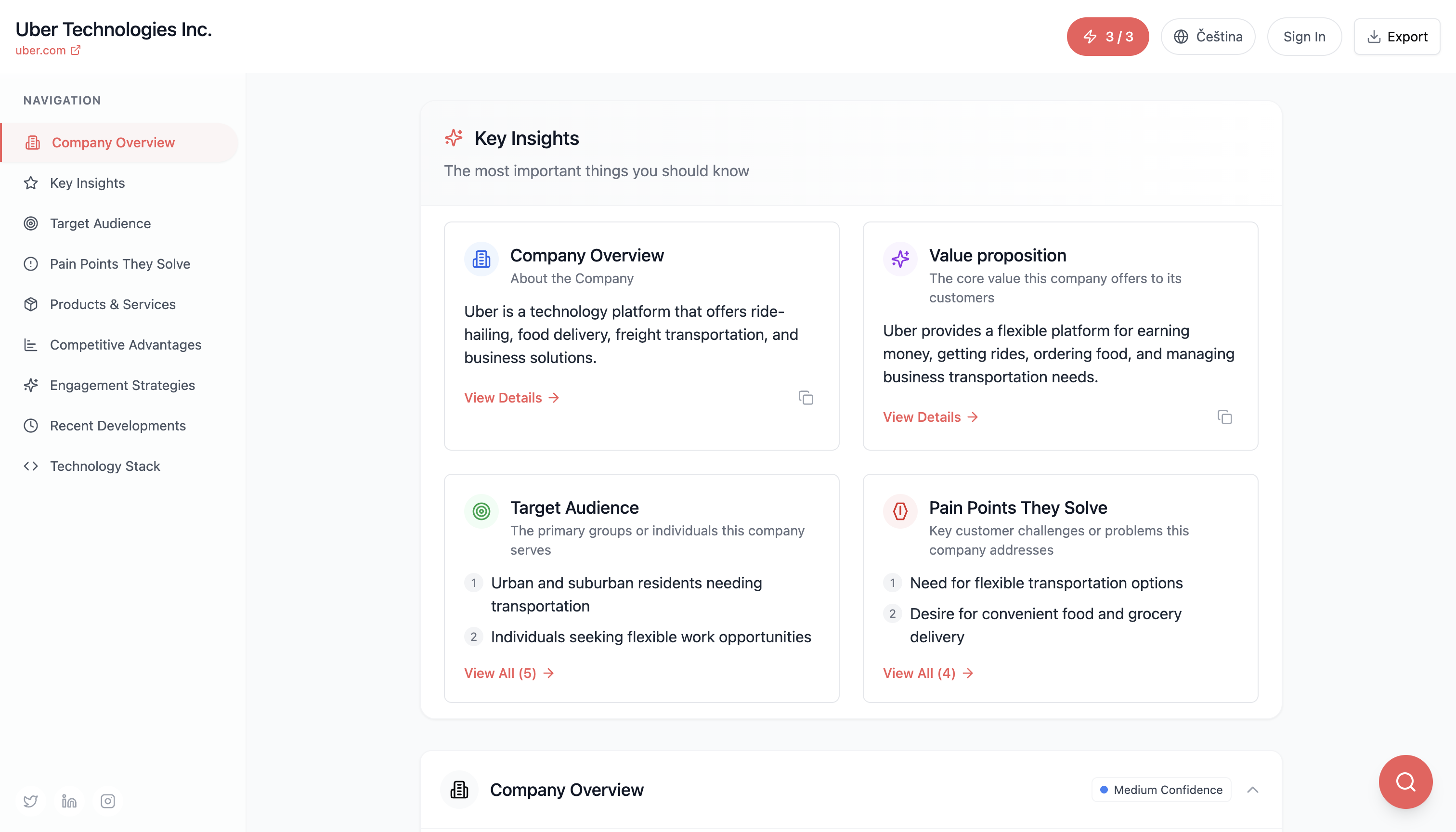Copy the Company Overview card text
Screen dimensions: 1456x832
coord(806,398)
